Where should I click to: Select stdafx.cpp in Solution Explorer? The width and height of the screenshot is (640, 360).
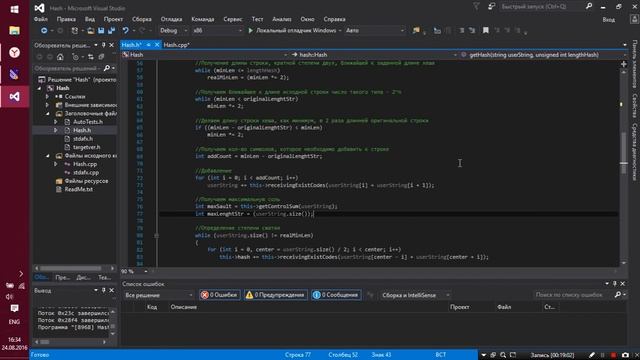click(86, 173)
